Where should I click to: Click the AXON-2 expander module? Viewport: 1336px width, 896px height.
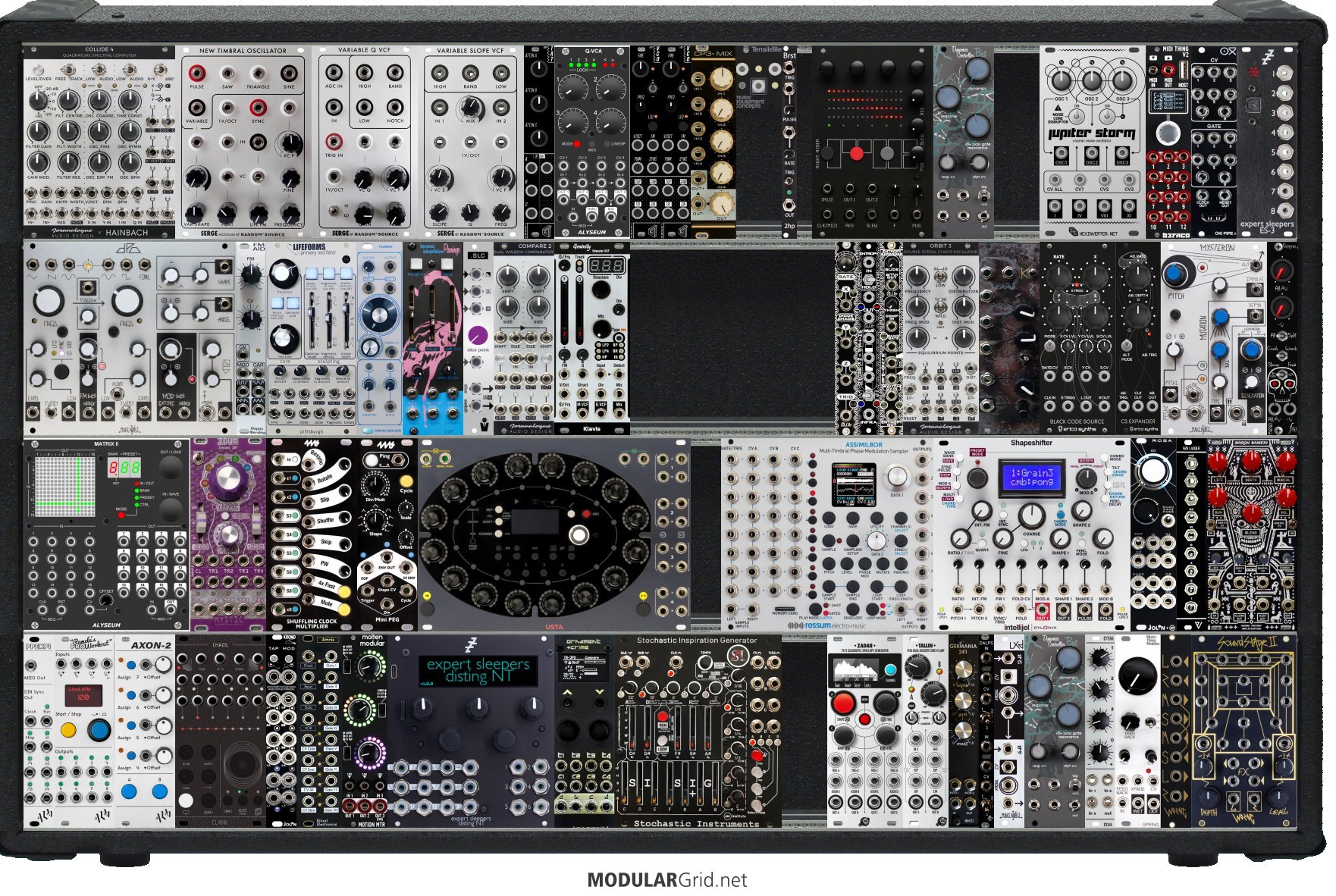coord(145,732)
